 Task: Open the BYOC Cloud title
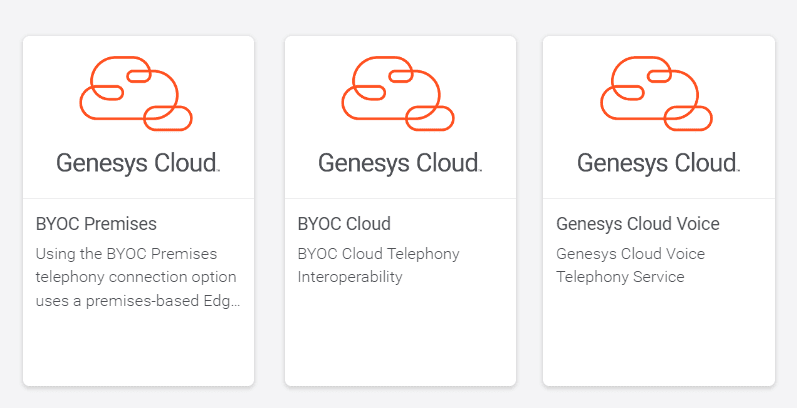344,223
